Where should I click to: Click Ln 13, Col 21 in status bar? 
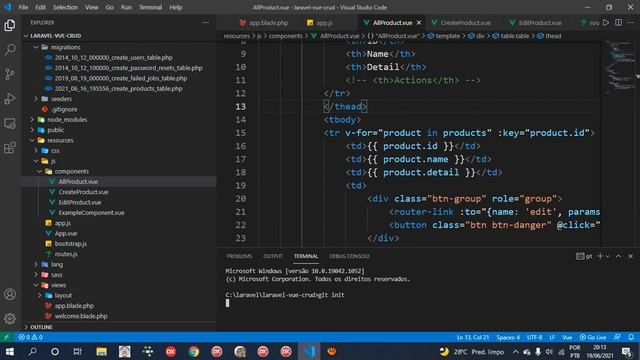[473, 337]
